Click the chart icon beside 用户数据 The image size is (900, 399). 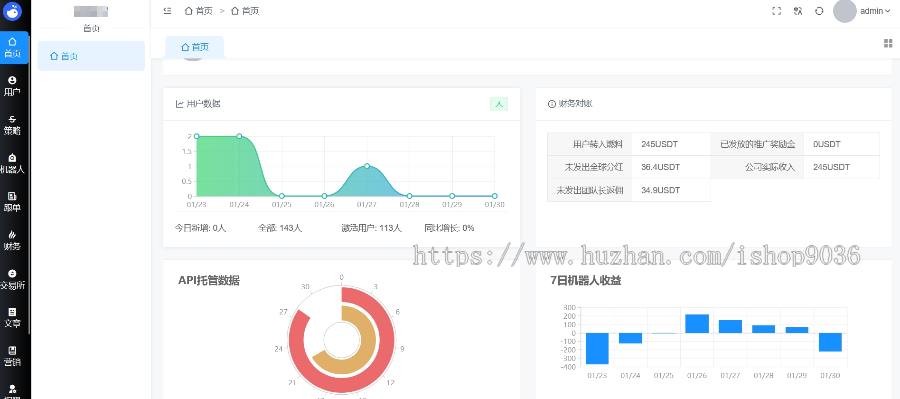coord(180,104)
